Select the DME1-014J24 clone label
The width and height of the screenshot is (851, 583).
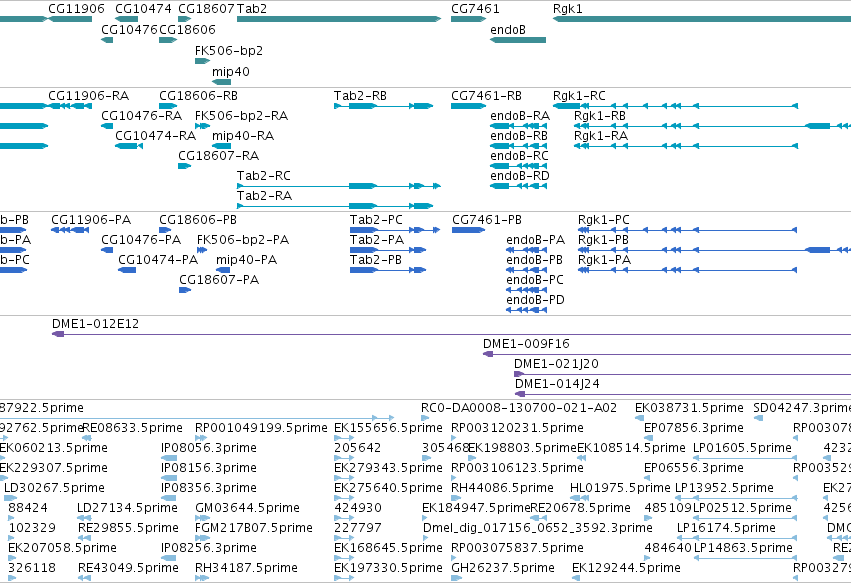click(557, 385)
